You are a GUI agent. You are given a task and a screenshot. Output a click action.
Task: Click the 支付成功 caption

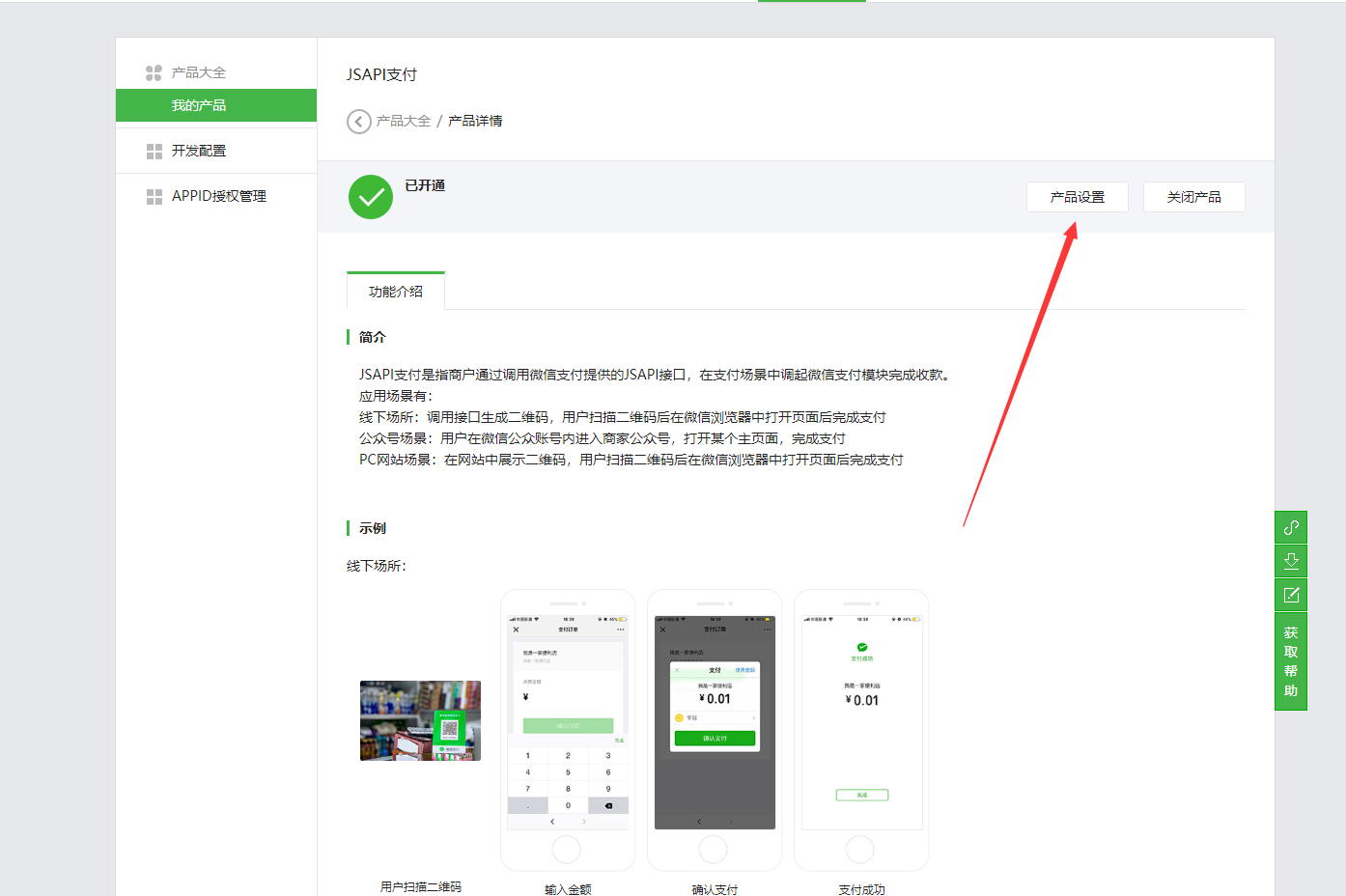(861, 889)
